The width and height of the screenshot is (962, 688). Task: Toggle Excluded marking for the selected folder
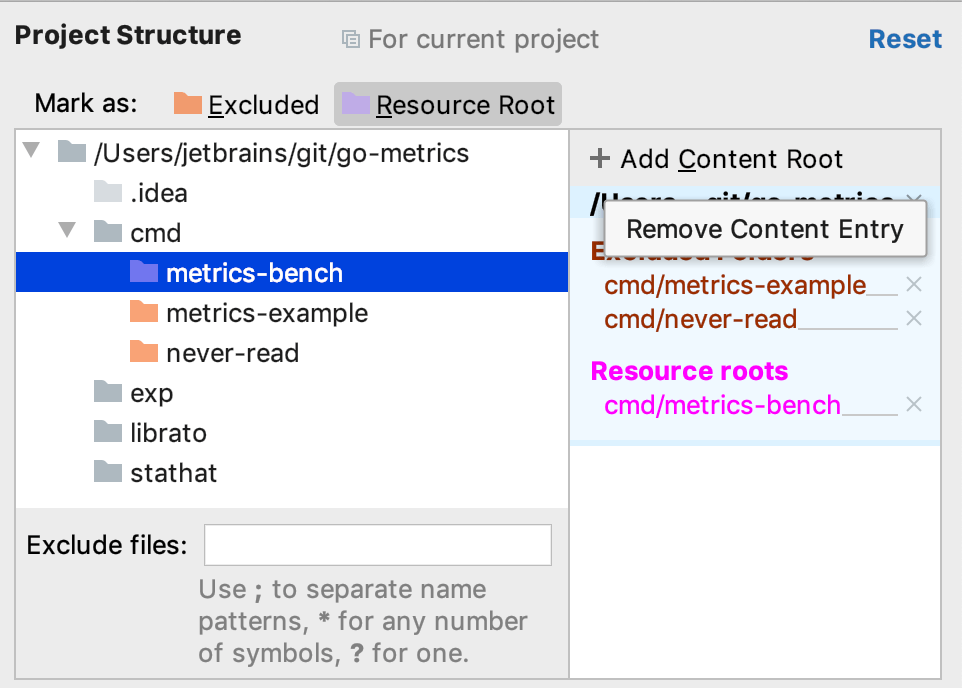tap(245, 104)
